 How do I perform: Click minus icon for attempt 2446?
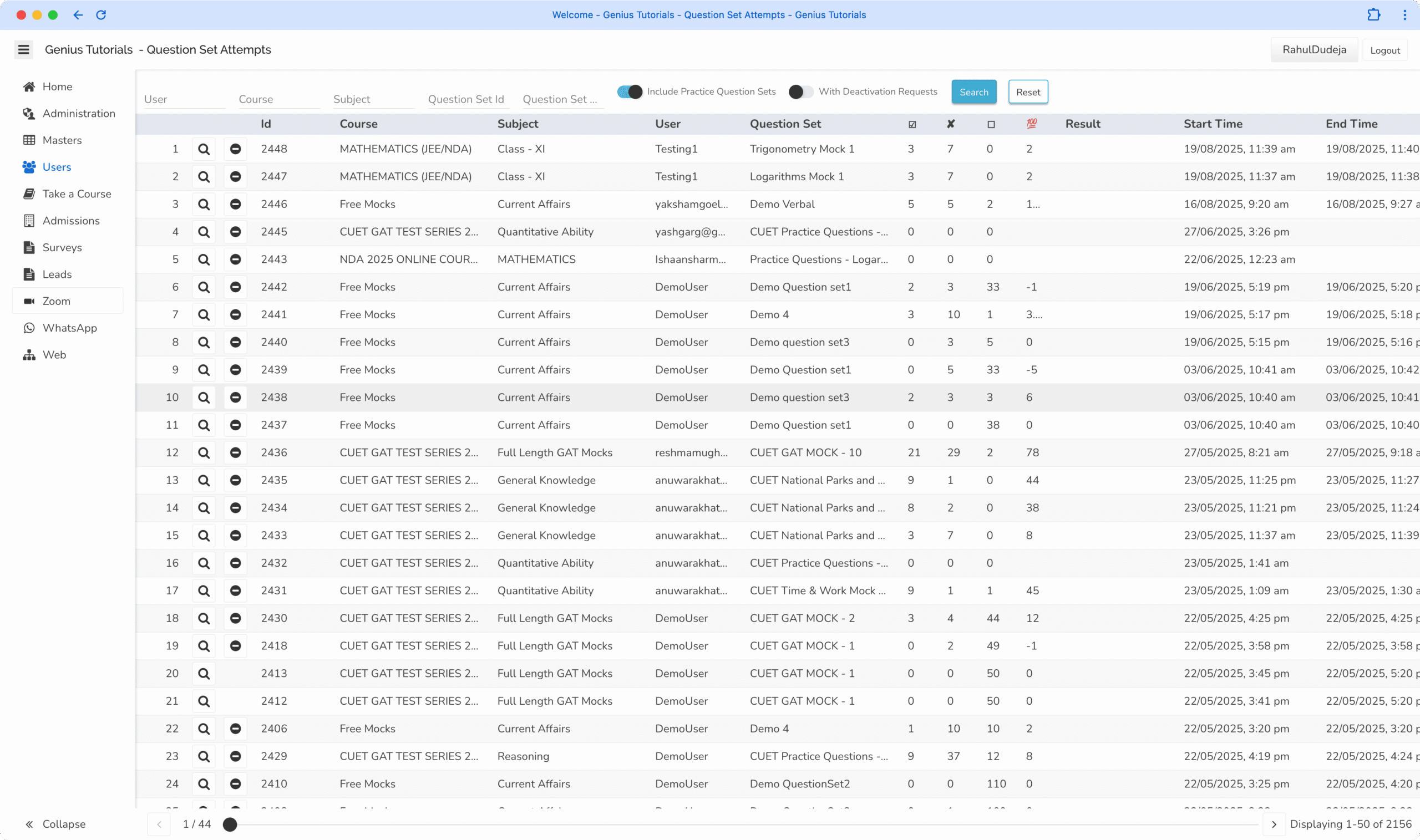point(236,205)
